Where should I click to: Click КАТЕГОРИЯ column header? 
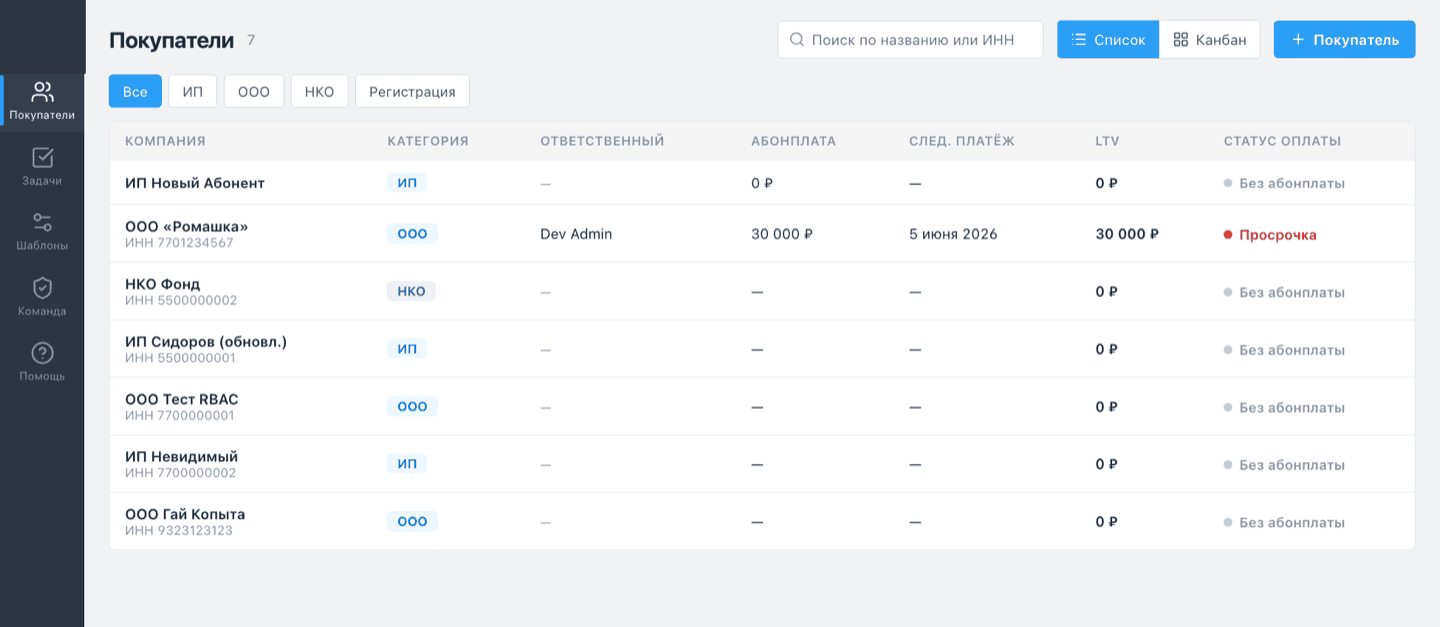point(428,141)
